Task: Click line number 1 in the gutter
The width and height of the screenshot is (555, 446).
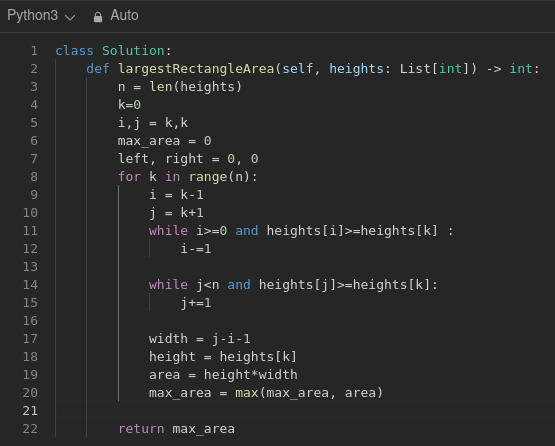Action: click(34, 51)
